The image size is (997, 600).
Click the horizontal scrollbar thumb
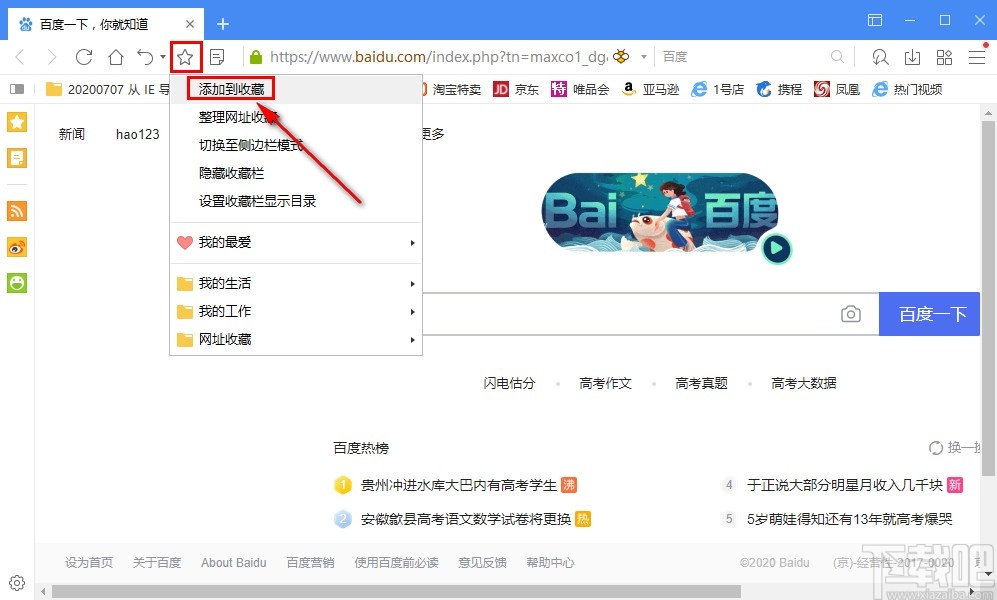coord(396,592)
